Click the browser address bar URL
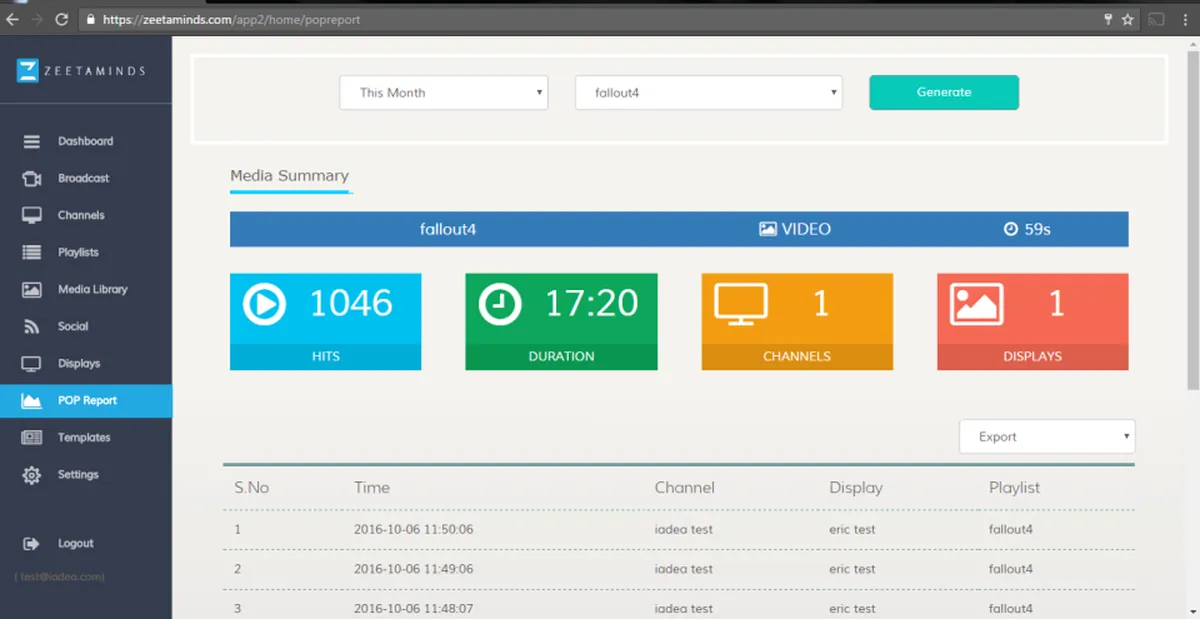The width and height of the screenshot is (1200, 619). click(x=231, y=19)
